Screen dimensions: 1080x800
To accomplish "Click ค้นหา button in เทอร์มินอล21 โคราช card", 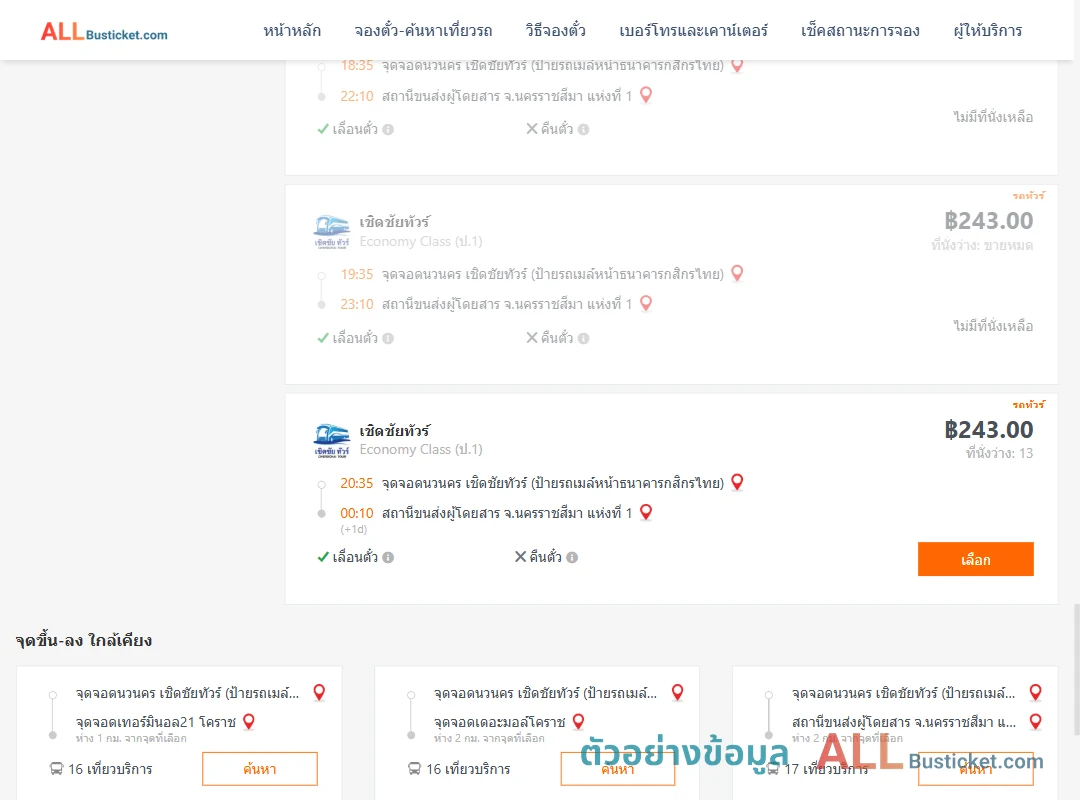I will point(260,769).
